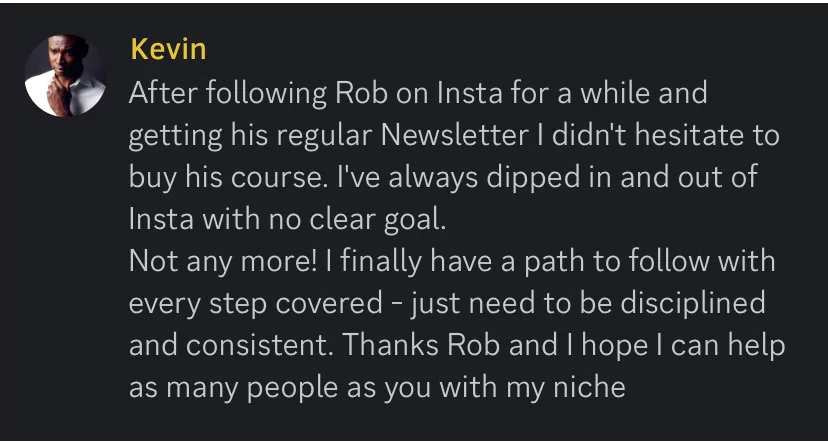Viewport: 828px width, 444px height.
Task: Open the Kevin username in yellow
Action: pos(168,49)
